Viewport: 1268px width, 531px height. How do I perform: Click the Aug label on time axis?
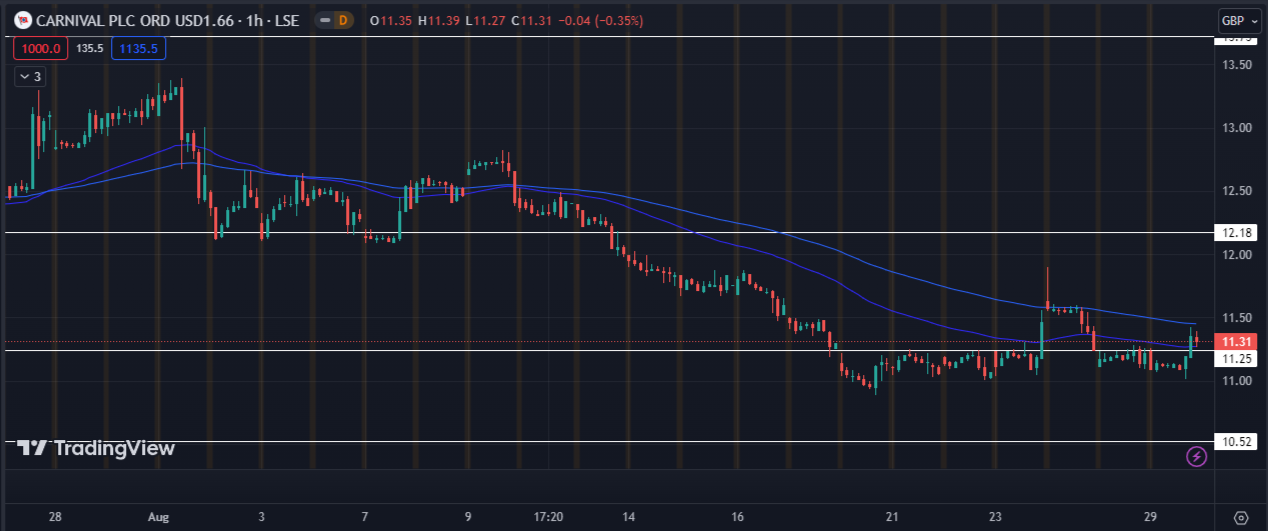[158, 517]
